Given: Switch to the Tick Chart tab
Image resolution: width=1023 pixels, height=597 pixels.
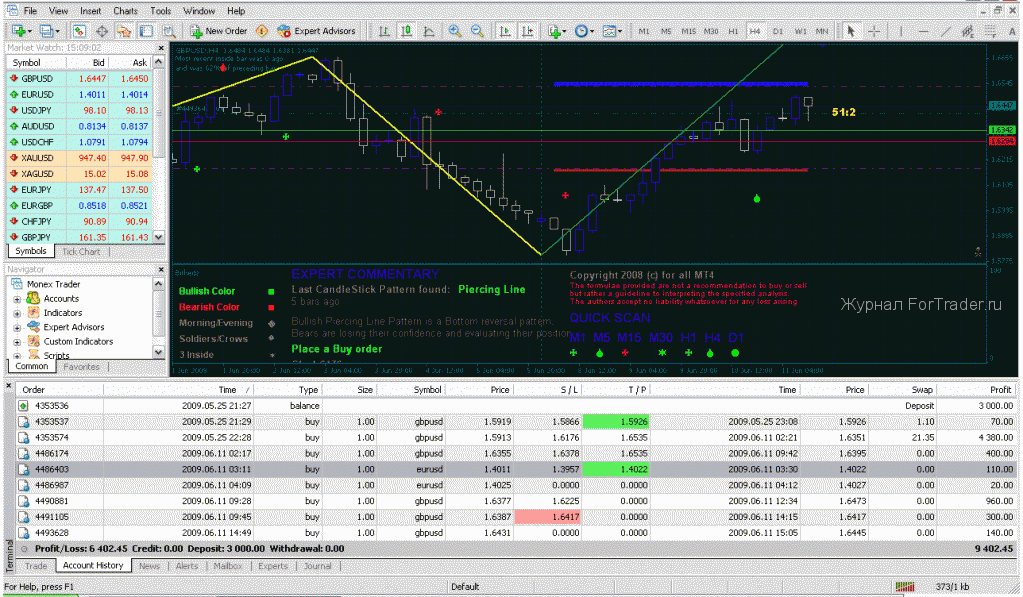Looking at the screenshot, I should [x=81, y=251].
